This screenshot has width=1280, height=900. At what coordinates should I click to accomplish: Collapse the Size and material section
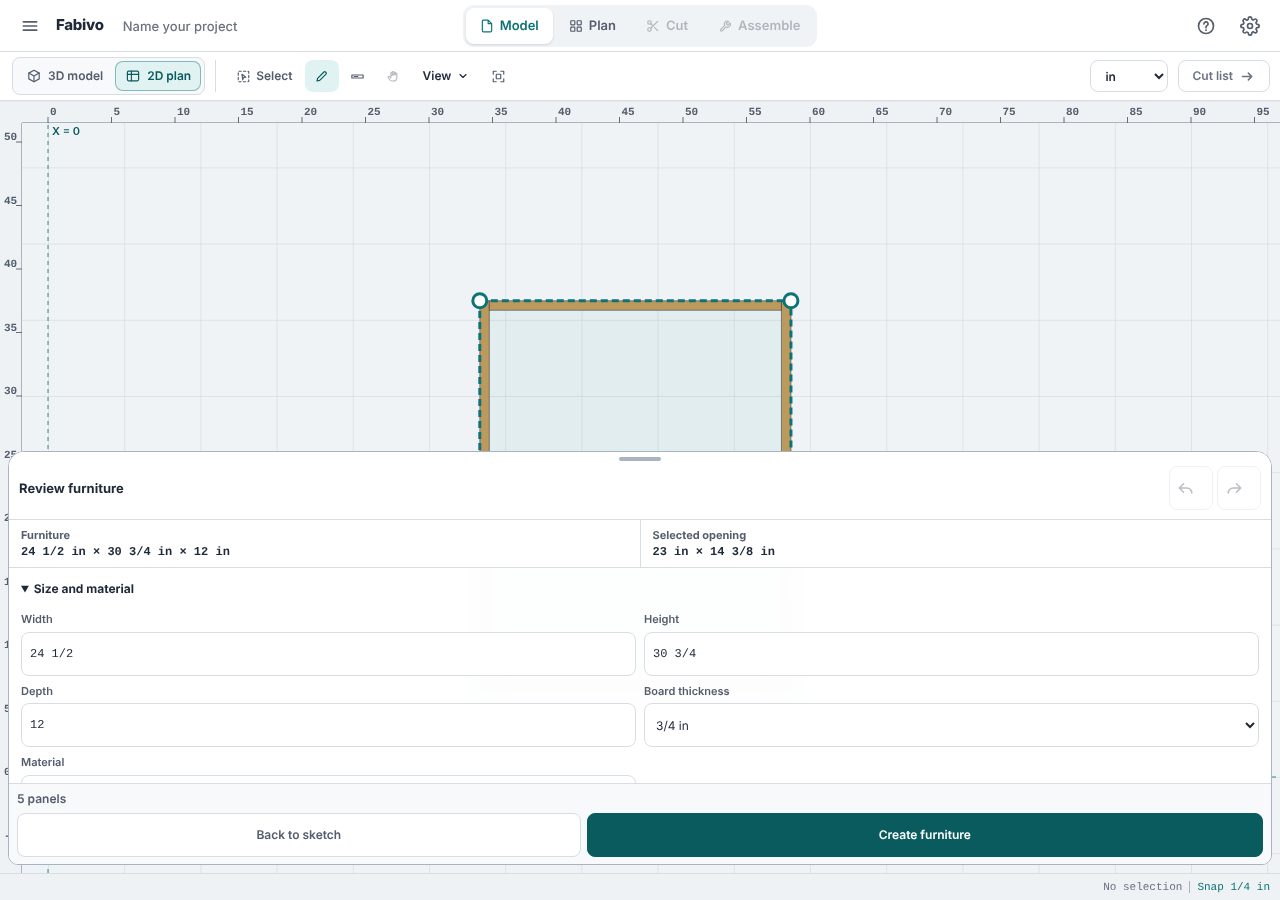pos(77,589)
